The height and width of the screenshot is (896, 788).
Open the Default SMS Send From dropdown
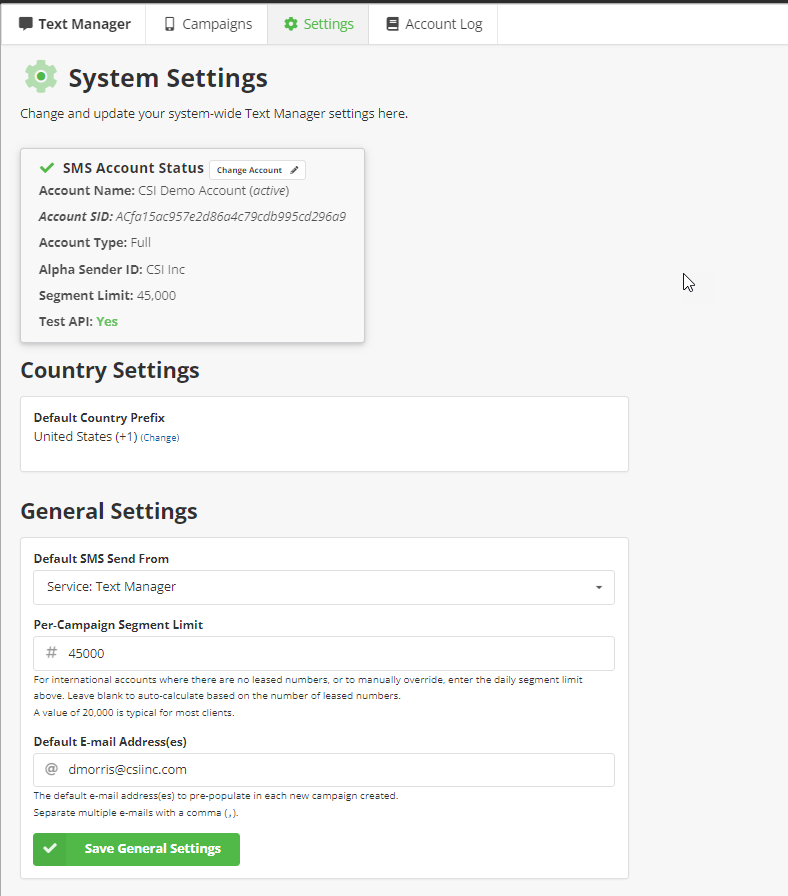click(323, 587)
